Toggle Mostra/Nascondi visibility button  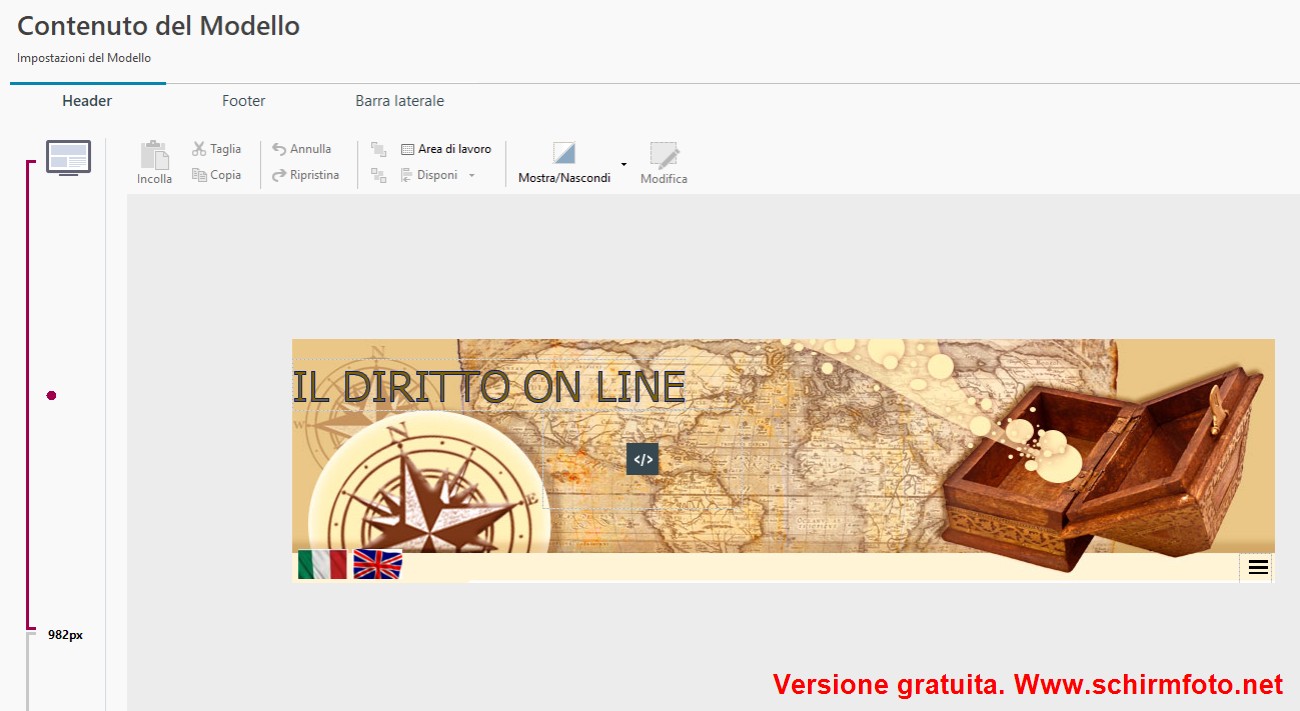point(564,162)
